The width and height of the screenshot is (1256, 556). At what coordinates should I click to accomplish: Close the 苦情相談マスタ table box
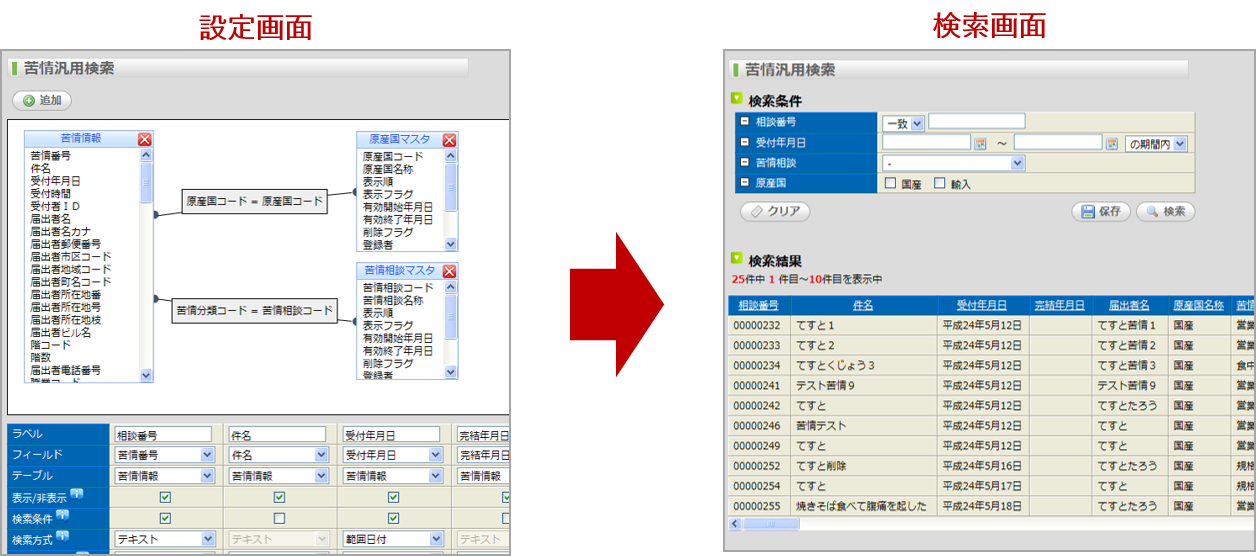[450, 271]
